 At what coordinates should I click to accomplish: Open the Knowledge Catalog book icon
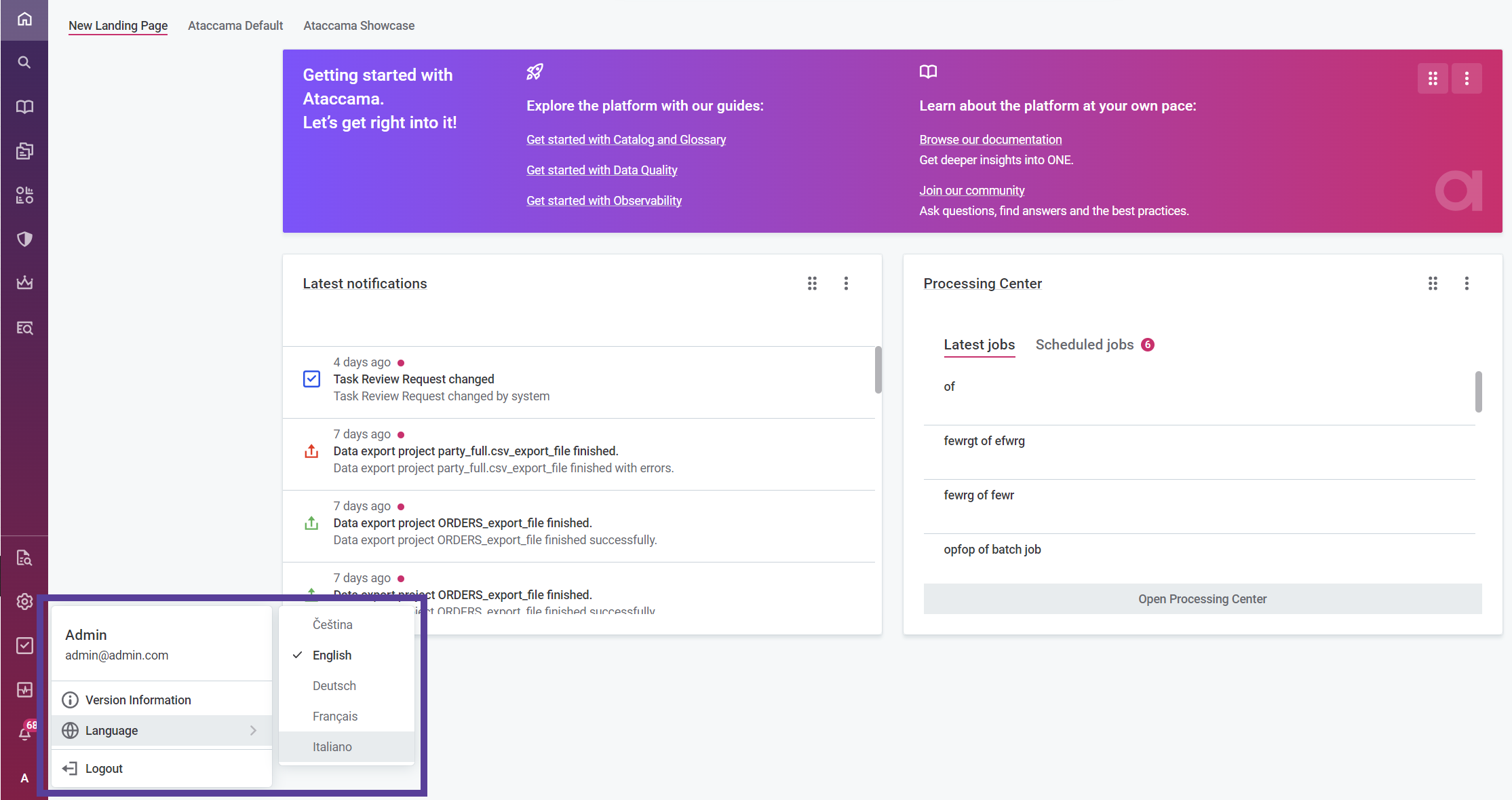[x=24, y=107]
